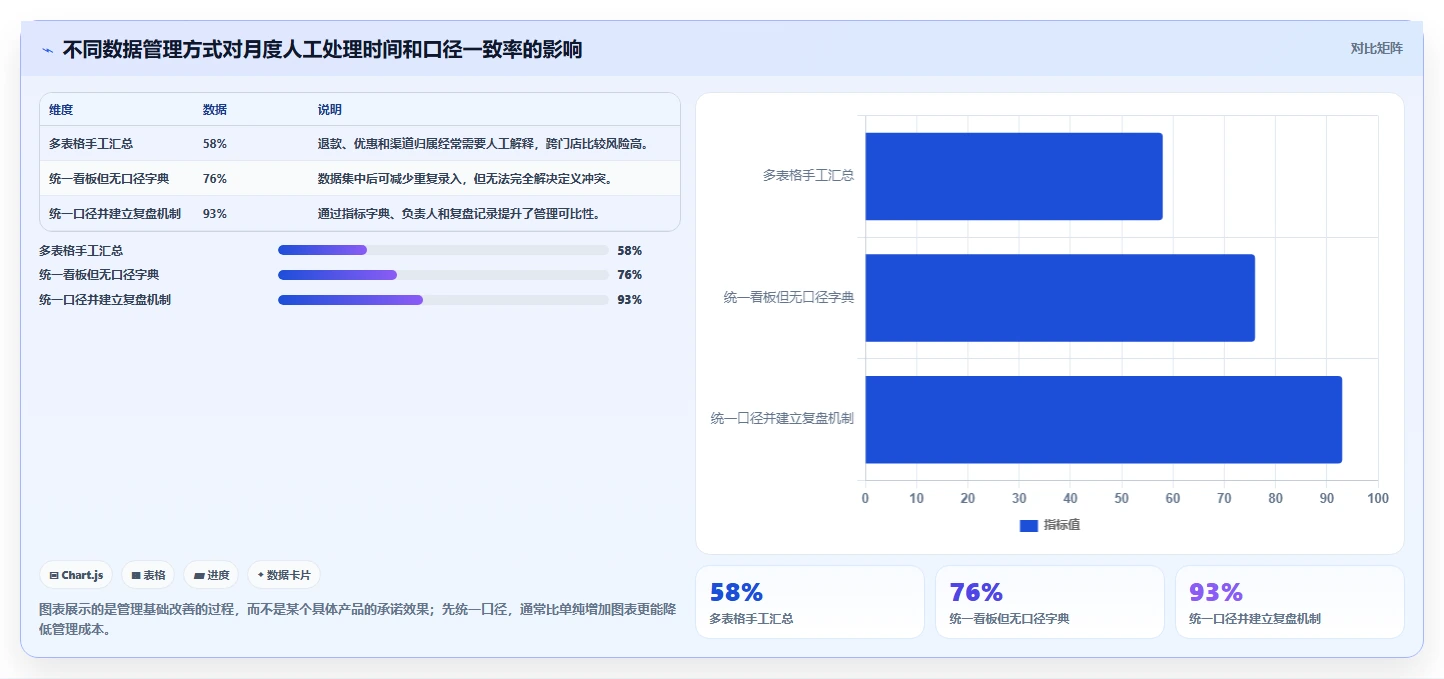Screen dimensions: 1444x679
Task: Click the 93% data card
Action: pos(1290,602)
